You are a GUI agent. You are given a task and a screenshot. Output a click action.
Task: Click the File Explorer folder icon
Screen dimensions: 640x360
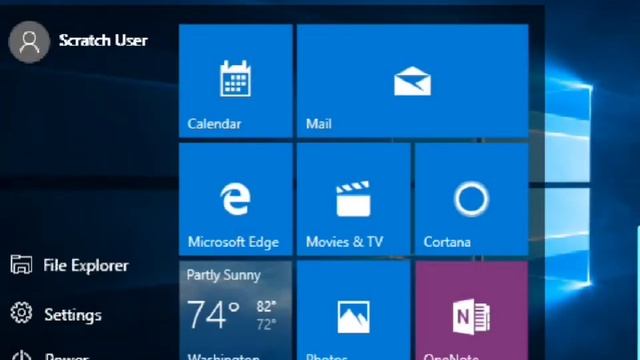pos(21,264)
